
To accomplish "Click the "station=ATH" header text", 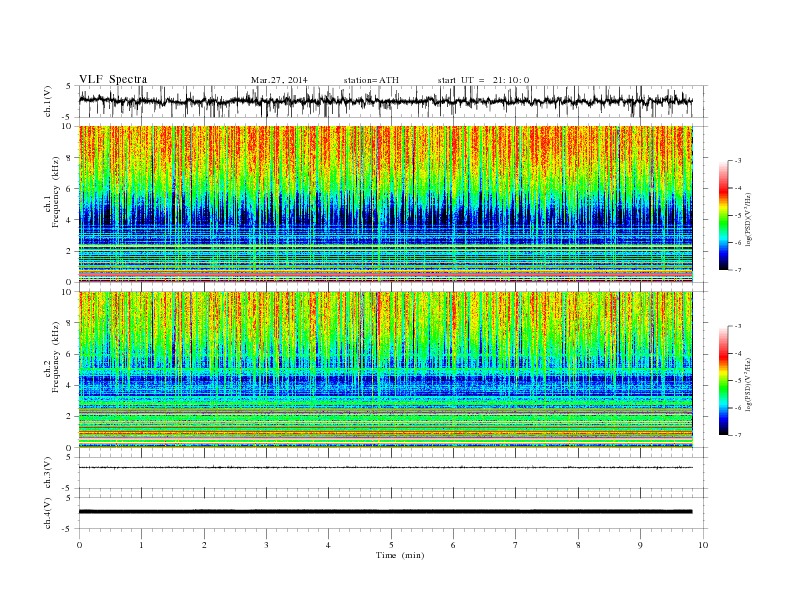I will [371, 80].
